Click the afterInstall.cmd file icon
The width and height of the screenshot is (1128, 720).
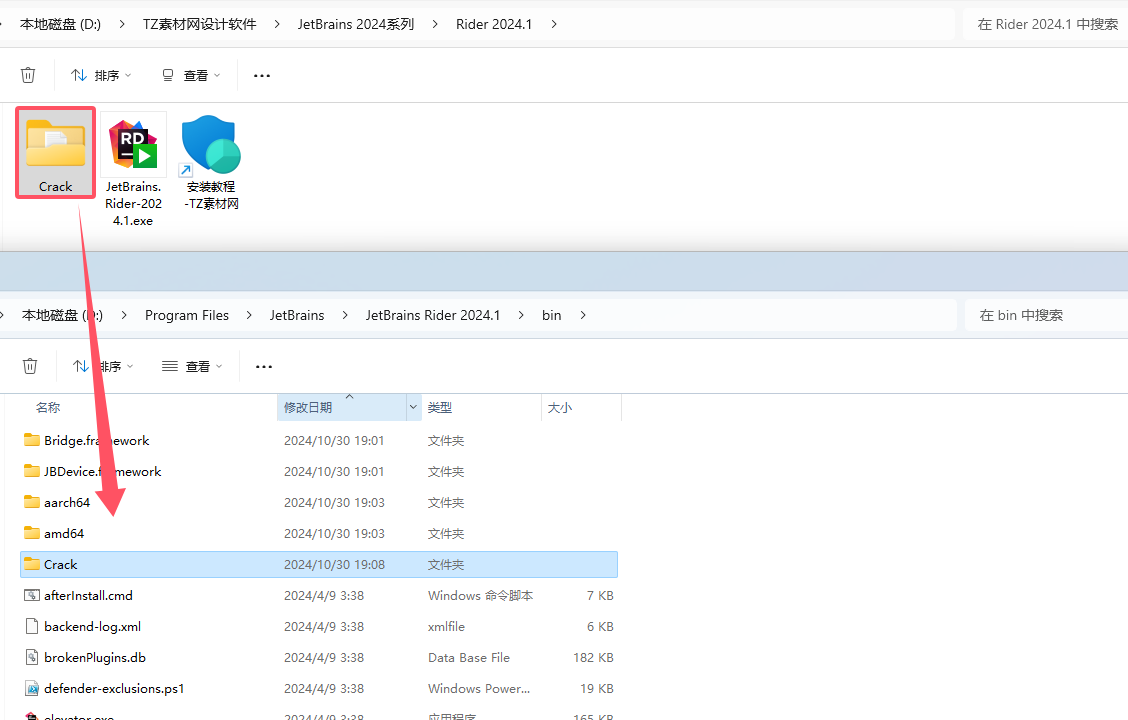tap(32, 595)
